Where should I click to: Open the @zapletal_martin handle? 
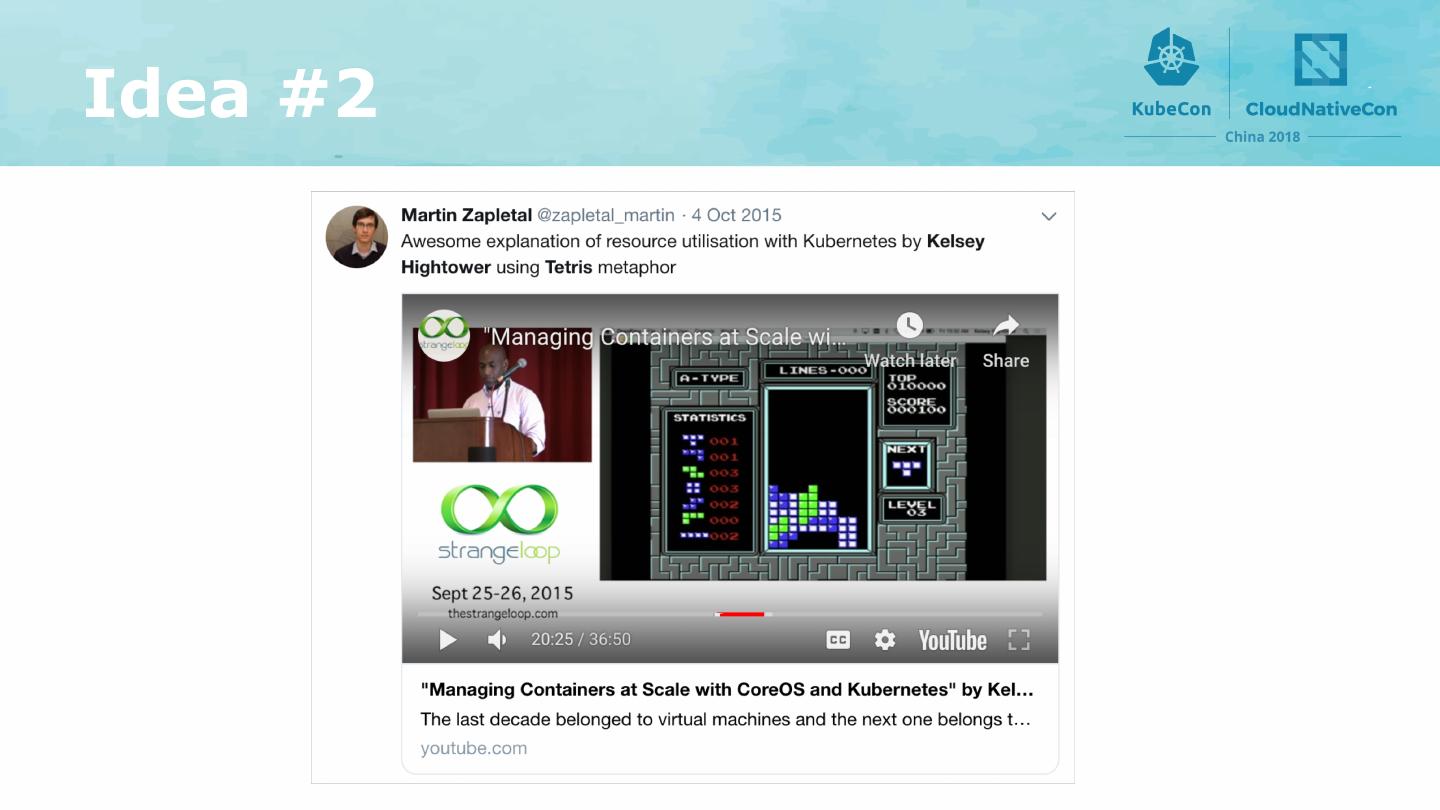pos(606,215)
